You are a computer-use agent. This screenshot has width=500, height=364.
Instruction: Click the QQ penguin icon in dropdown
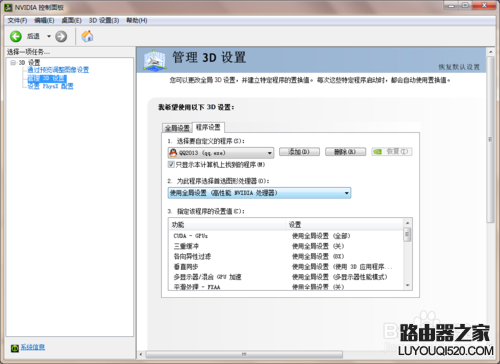point(173,153)
